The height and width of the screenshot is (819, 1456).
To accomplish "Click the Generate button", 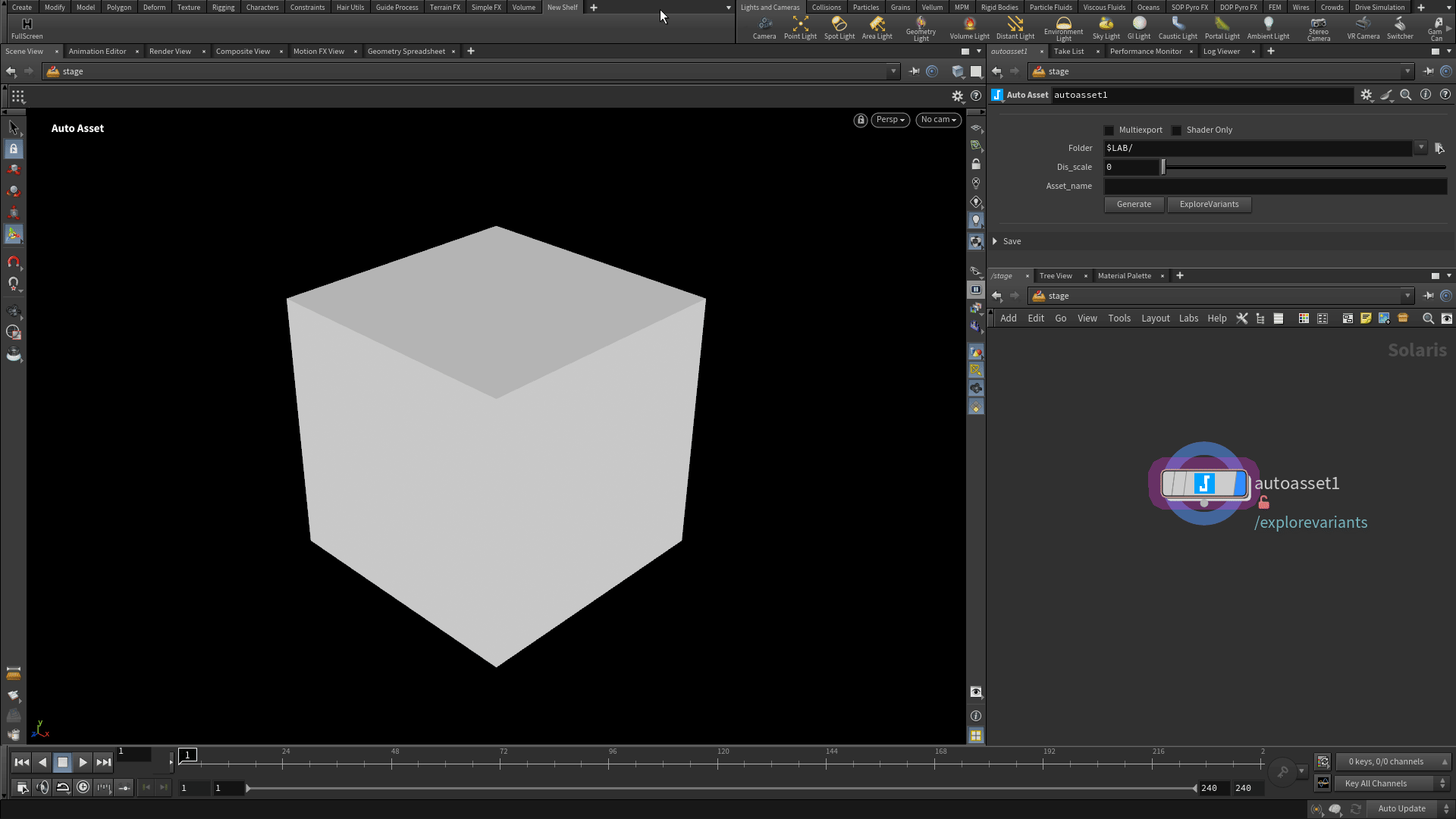I will coord(1134,204).
